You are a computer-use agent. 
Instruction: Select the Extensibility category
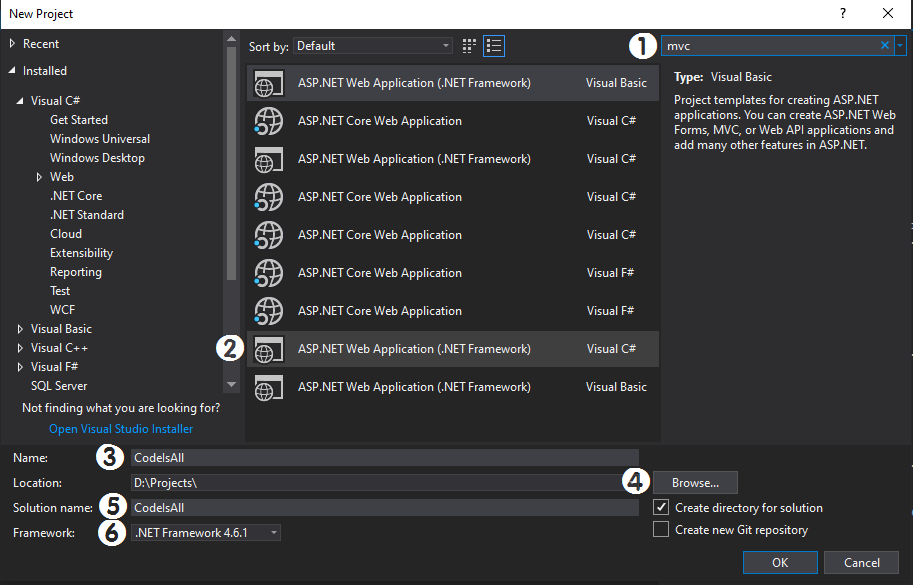pos(81,253)
